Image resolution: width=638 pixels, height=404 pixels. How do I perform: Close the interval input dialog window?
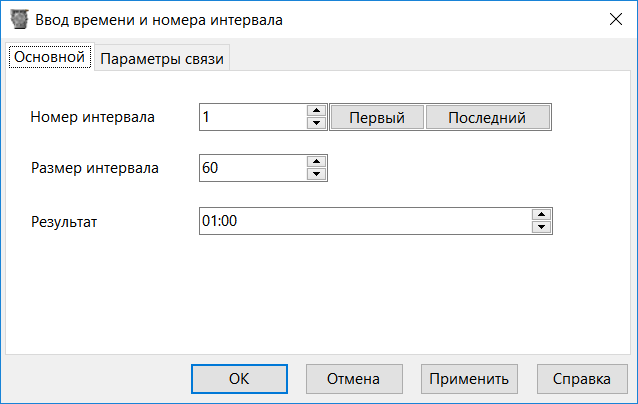coord(614,20)
